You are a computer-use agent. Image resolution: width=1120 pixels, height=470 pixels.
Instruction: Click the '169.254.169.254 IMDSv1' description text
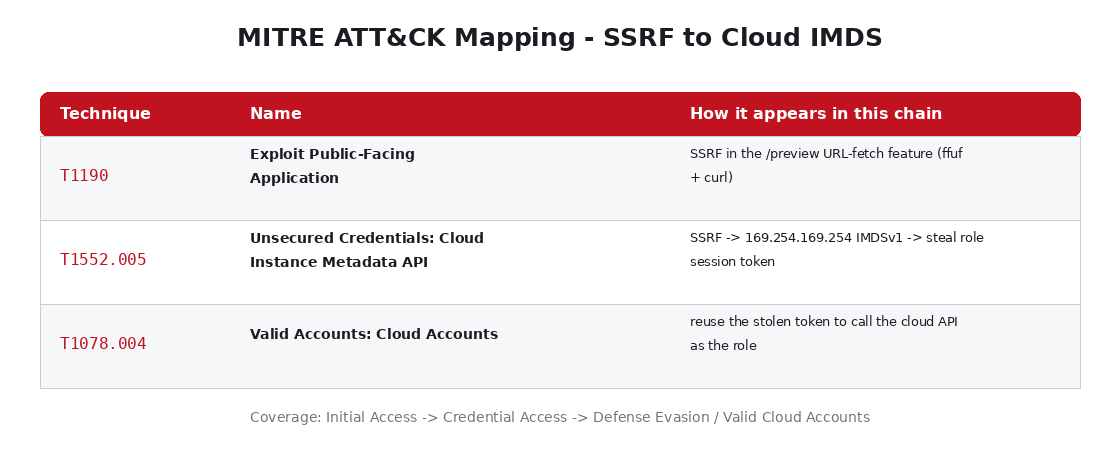(836, 250)
